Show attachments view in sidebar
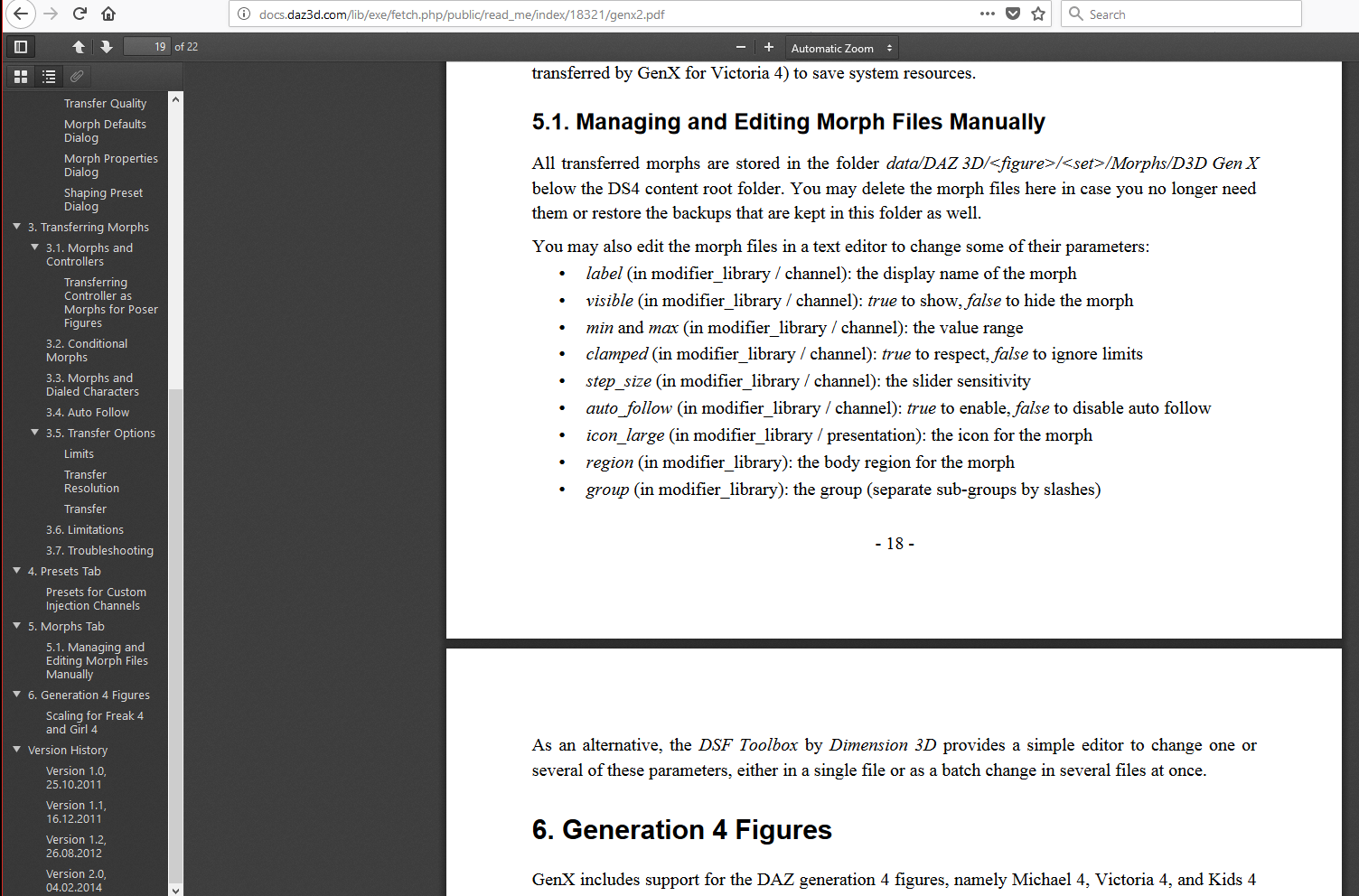This screenshot has width=1359, height=896. tap(77, 77)
